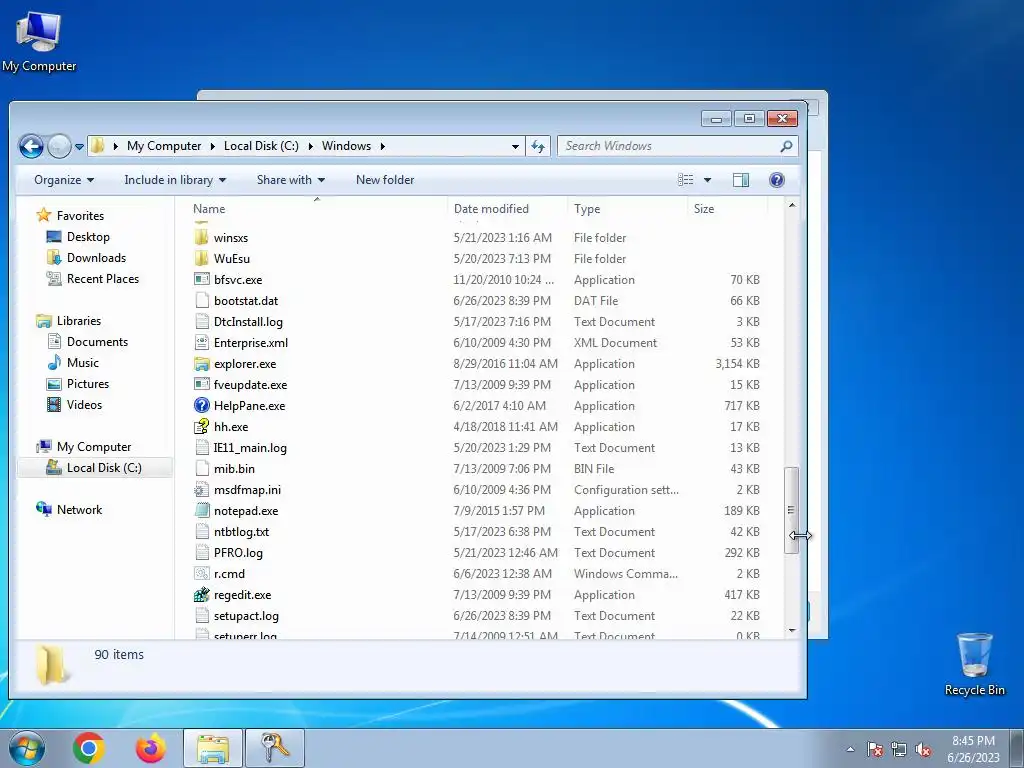1024x768 pixels.
Task: Select Network in the navigation pane
Action: pyautogui.click(x=69, y=509)
